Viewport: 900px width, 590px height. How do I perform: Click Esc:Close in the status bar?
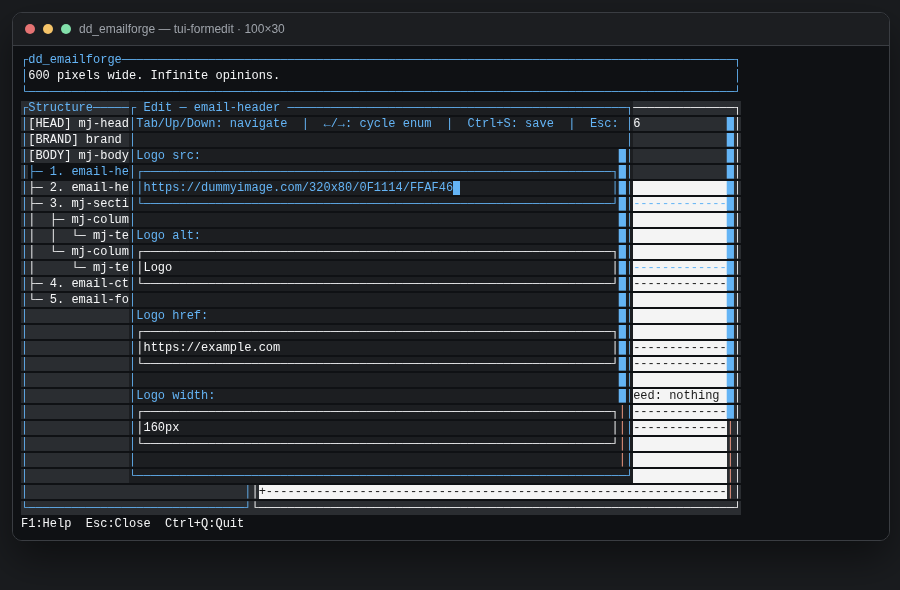click(x=118, y=523)
